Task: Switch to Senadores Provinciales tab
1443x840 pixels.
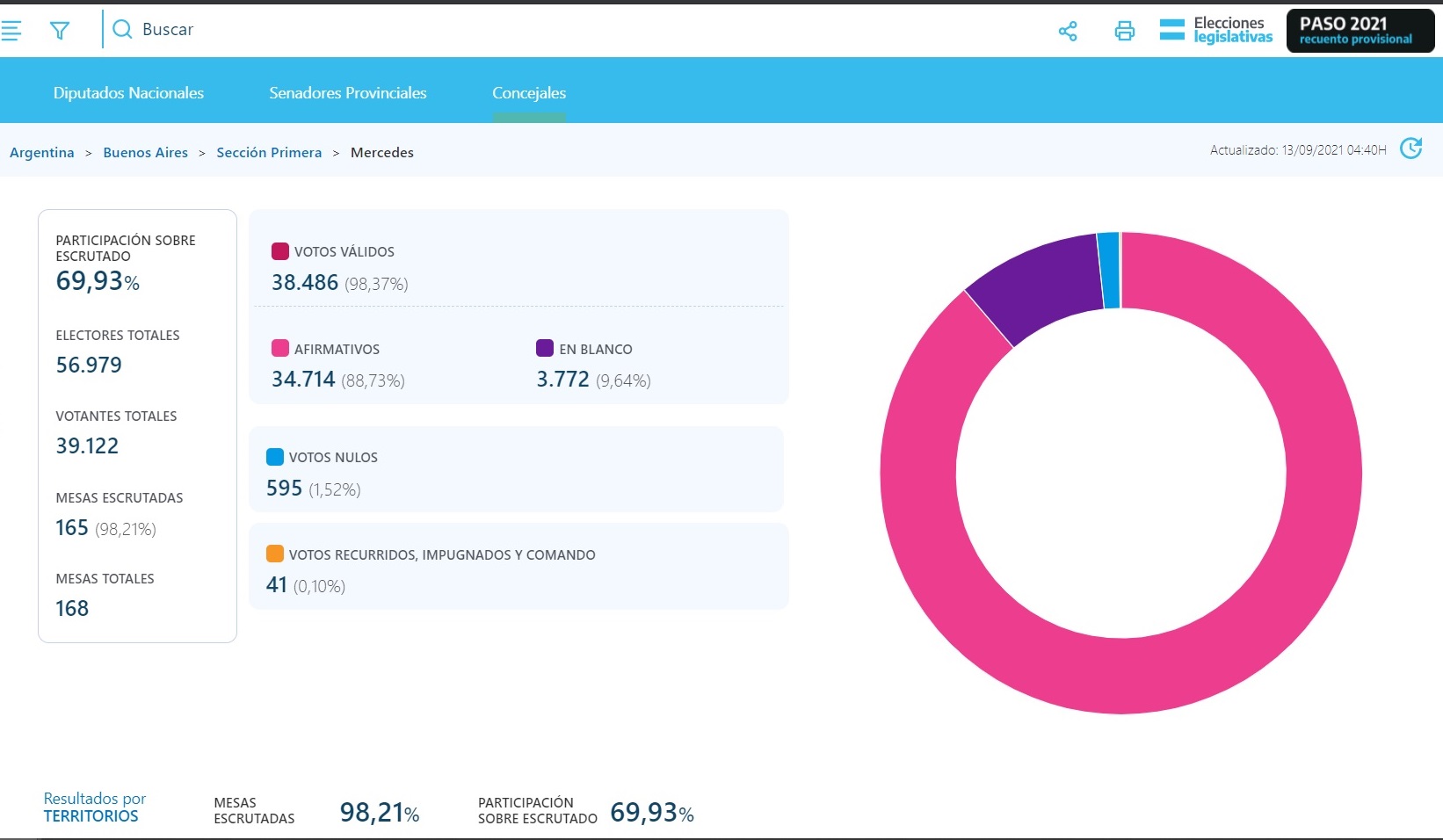Action: (348, 93)
